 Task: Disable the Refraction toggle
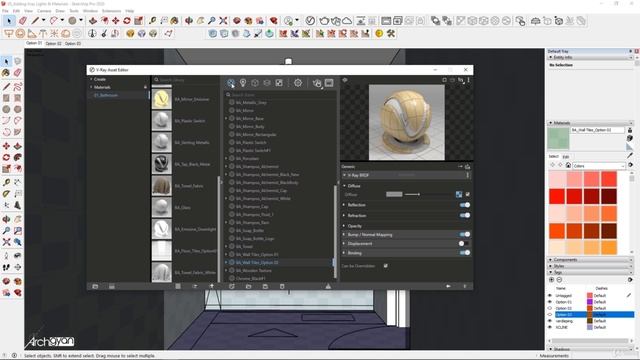464,215
